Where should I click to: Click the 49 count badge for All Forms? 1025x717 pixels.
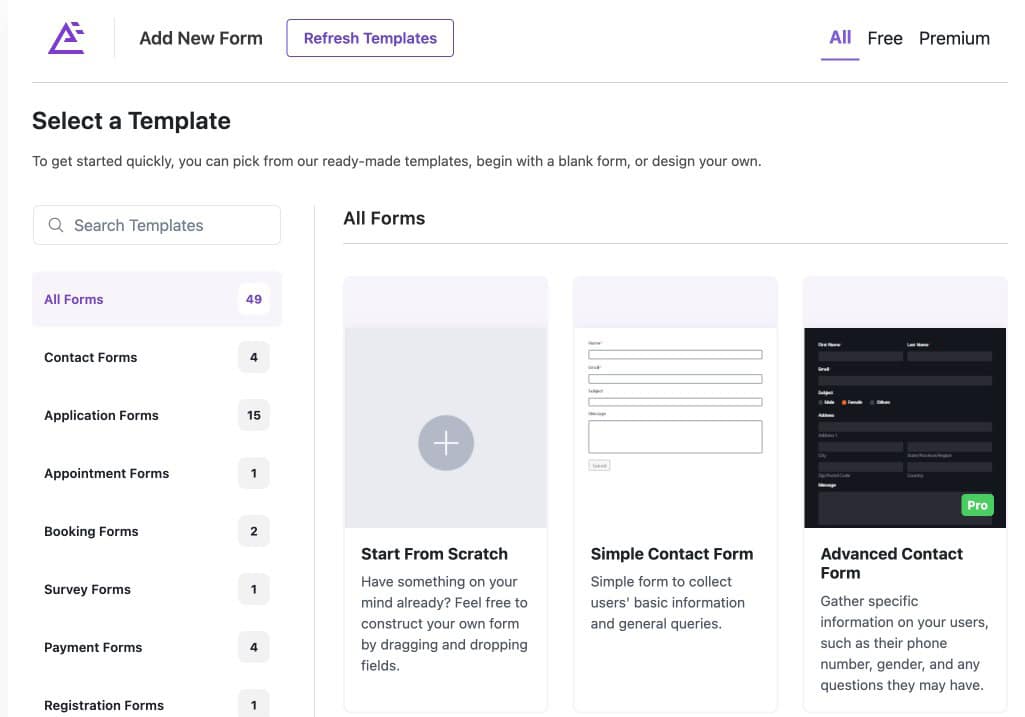point(254,299)
